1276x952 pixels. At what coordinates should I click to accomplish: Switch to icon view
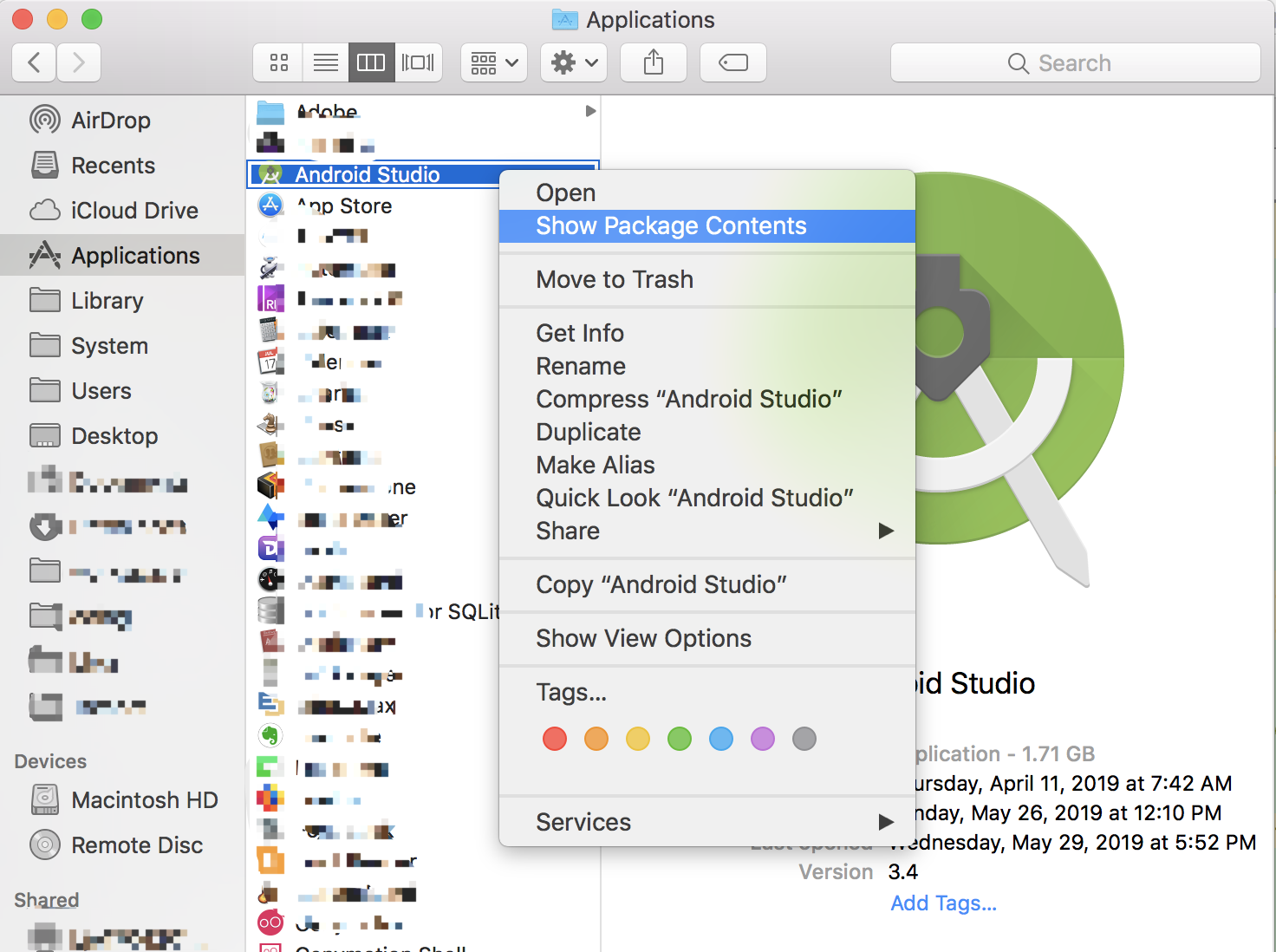[x=278, y=62]
